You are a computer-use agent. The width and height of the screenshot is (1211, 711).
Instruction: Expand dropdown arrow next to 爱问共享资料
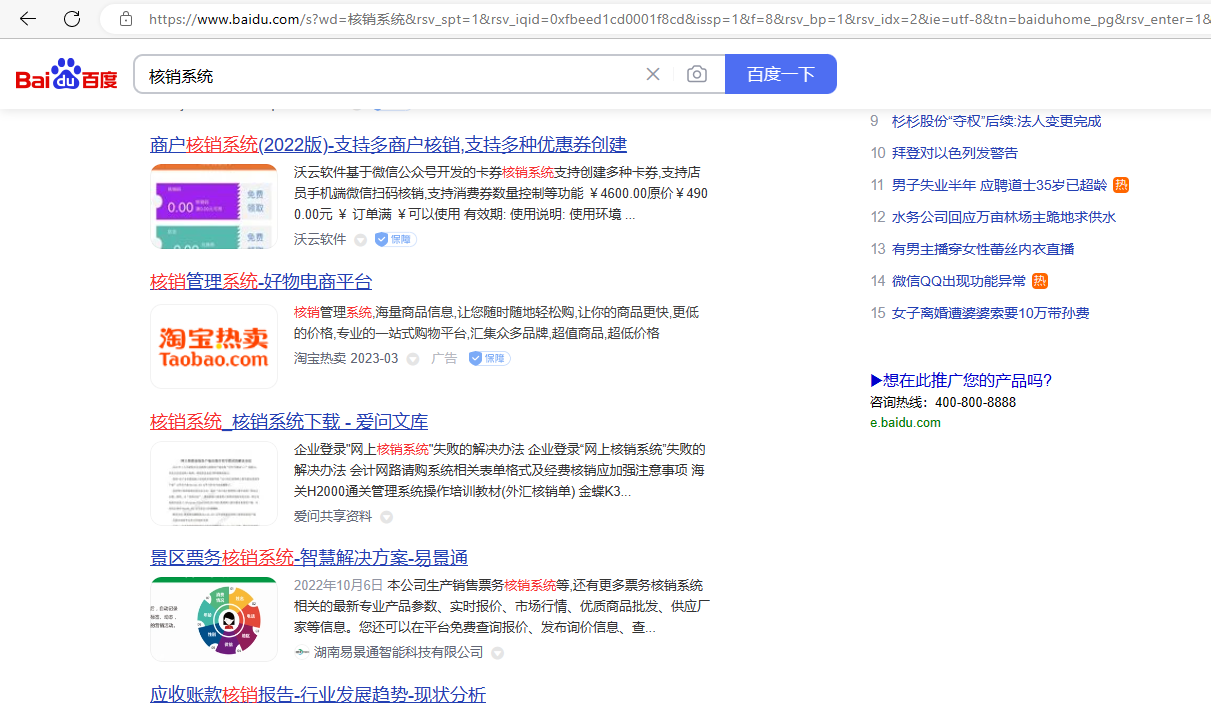click(x=386, y=517)
